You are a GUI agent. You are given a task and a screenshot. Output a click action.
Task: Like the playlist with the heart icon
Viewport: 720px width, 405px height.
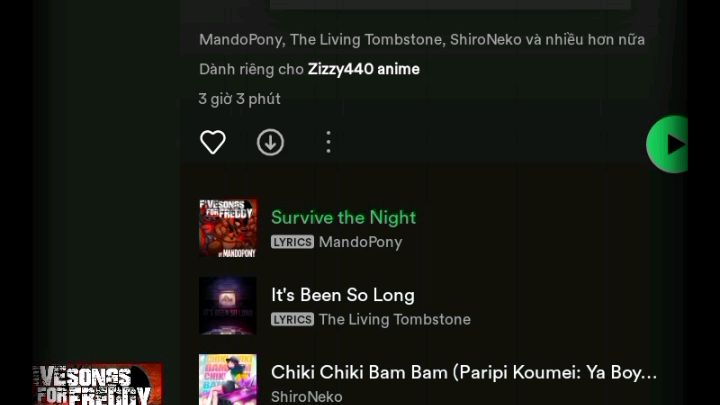click(213, 142)
